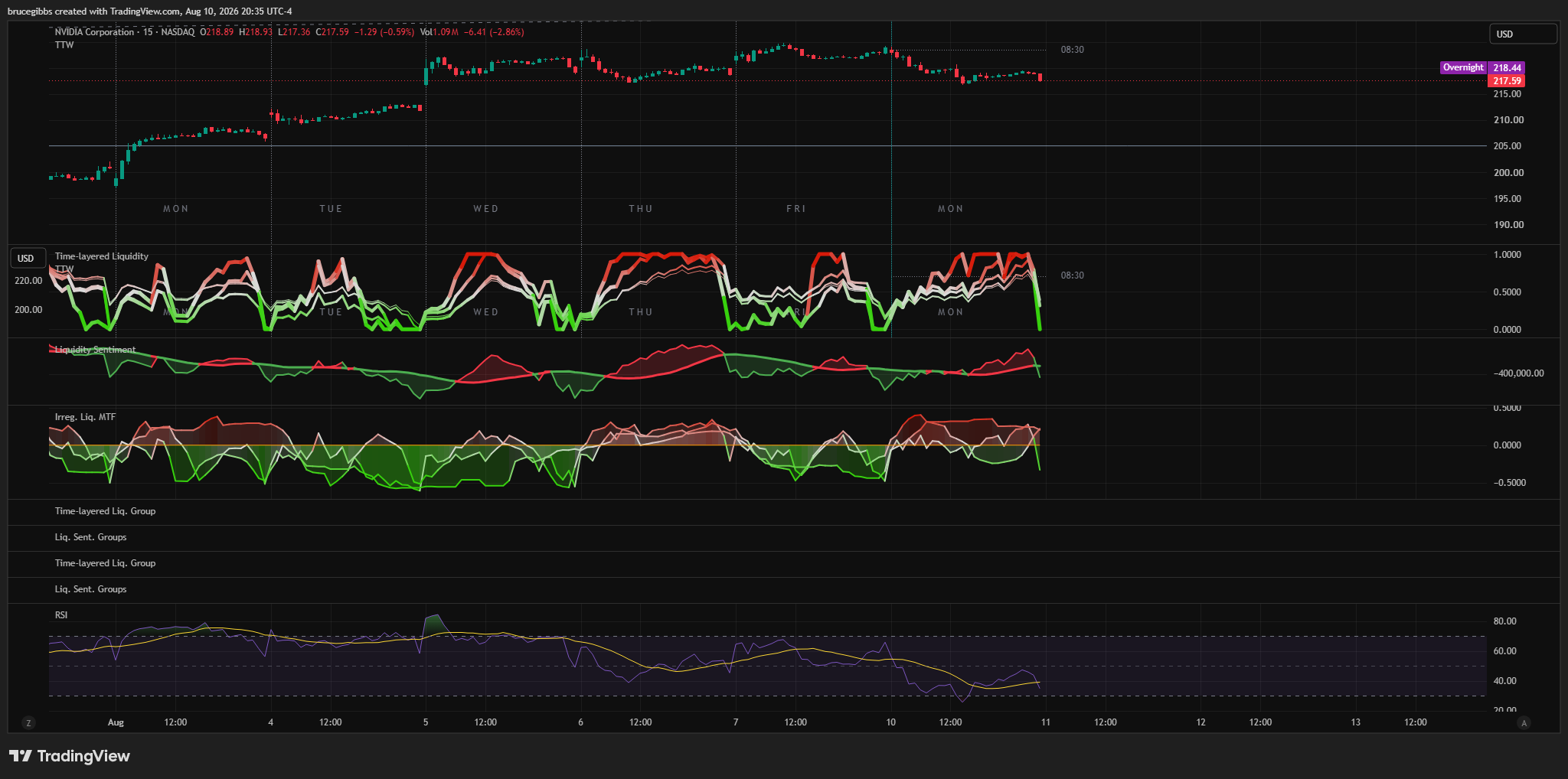Select the lower Time-layered Liq. Group pane label

pyautogui.click(x=105, y=563)
